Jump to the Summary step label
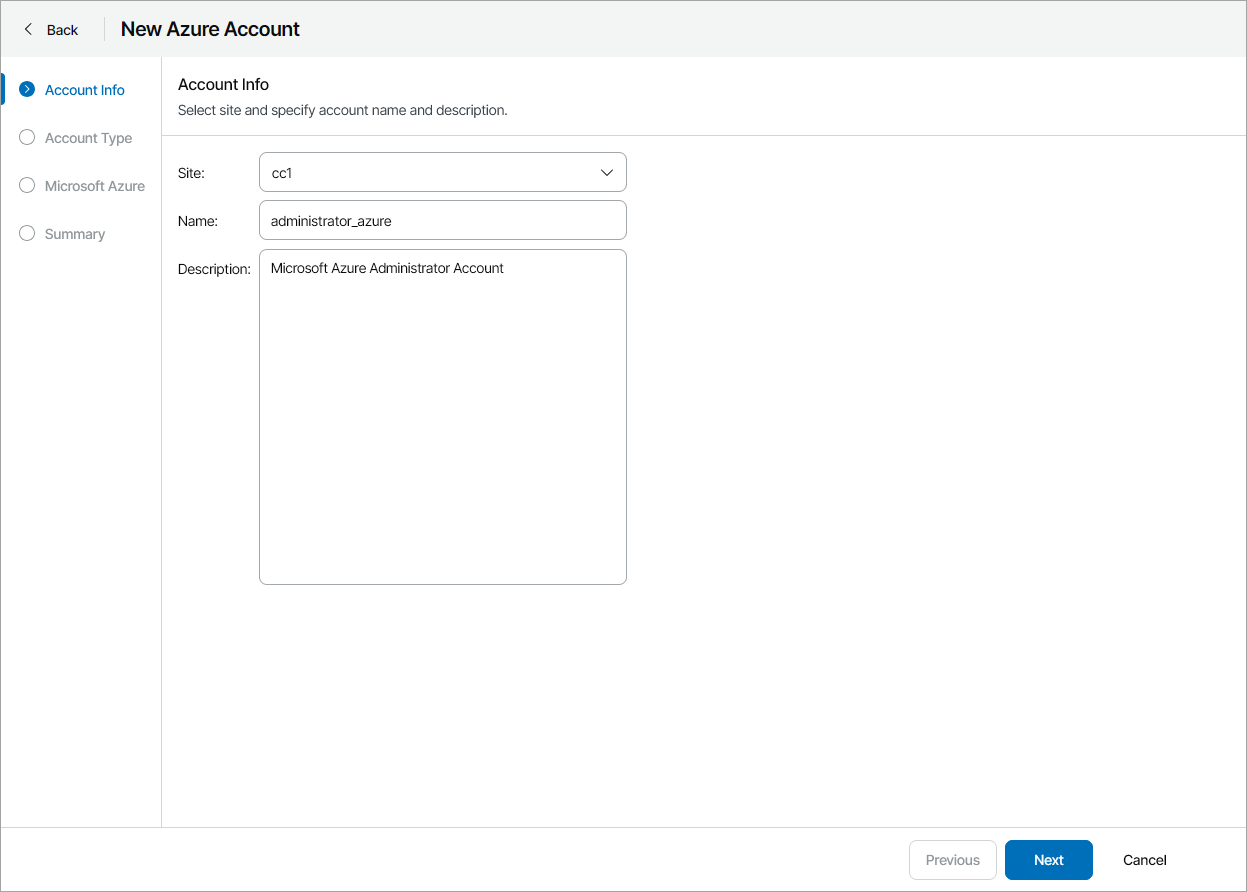The image size is (1247, 892). click(75, 234)
